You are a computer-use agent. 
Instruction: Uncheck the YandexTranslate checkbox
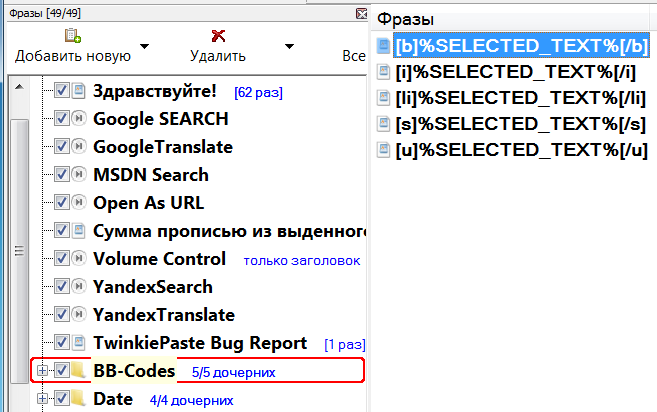62,314
